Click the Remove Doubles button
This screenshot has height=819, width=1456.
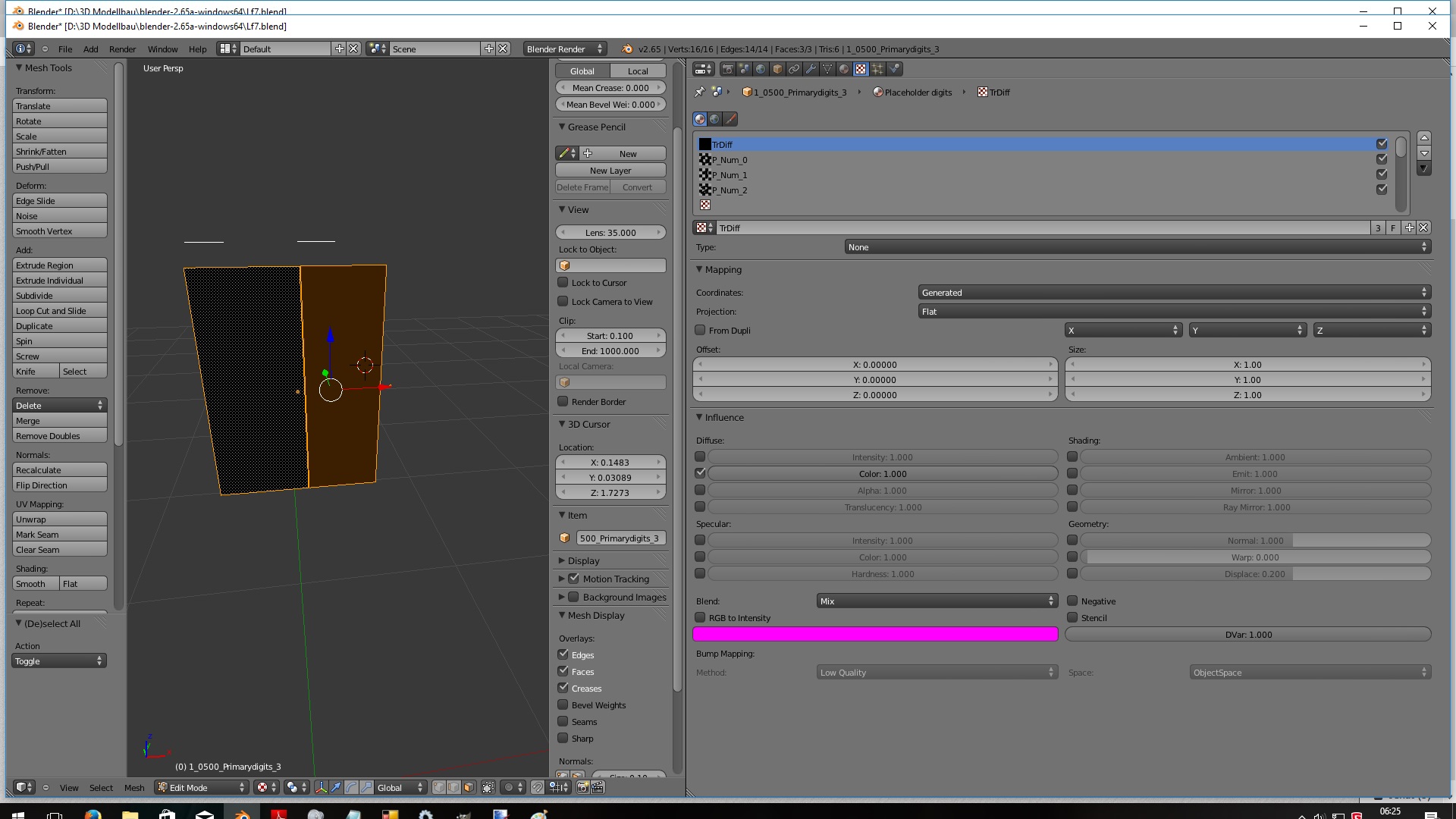[x=59, y=436]
